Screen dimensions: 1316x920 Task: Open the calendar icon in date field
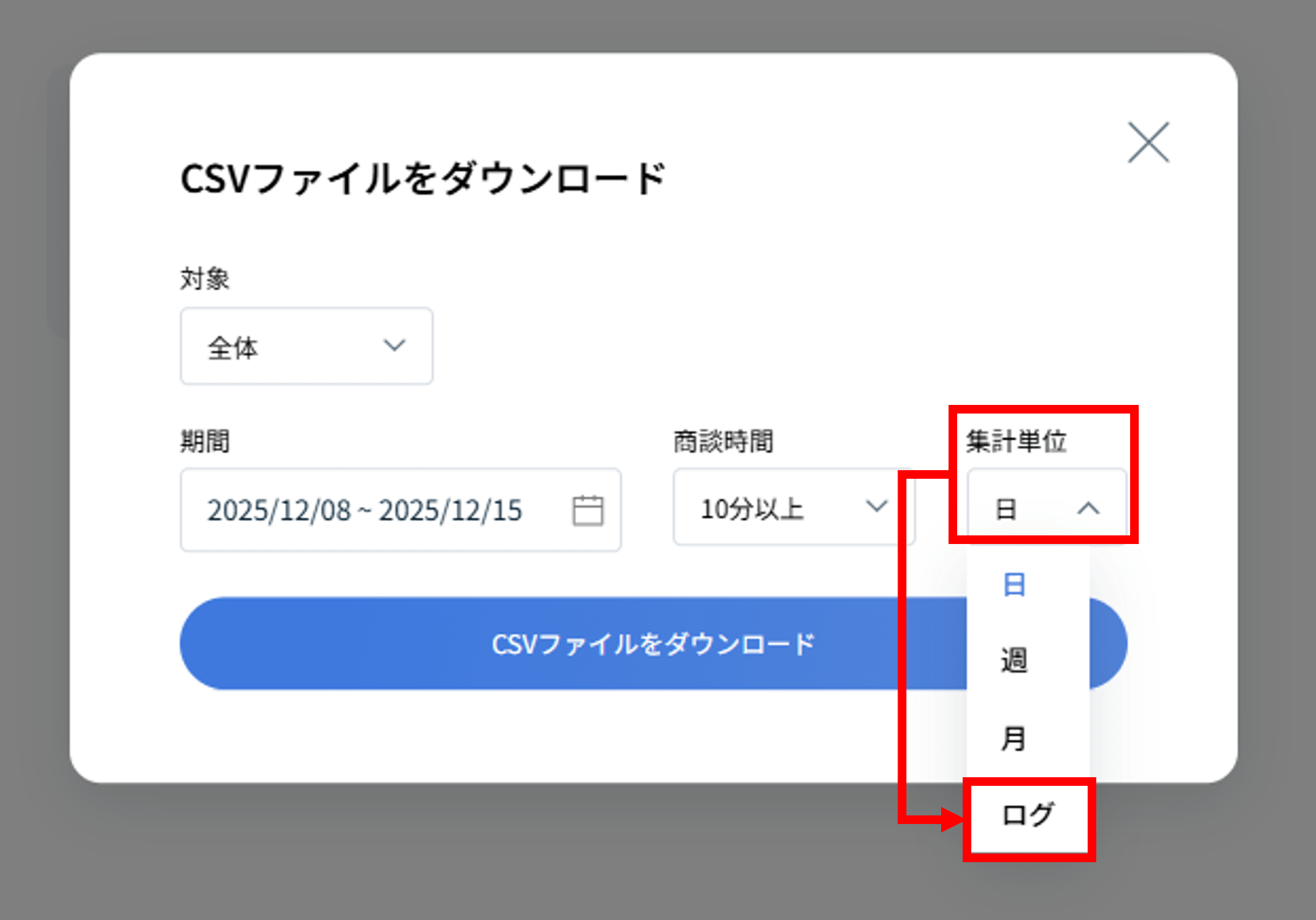pyautogui.click(x=588, y=510)
